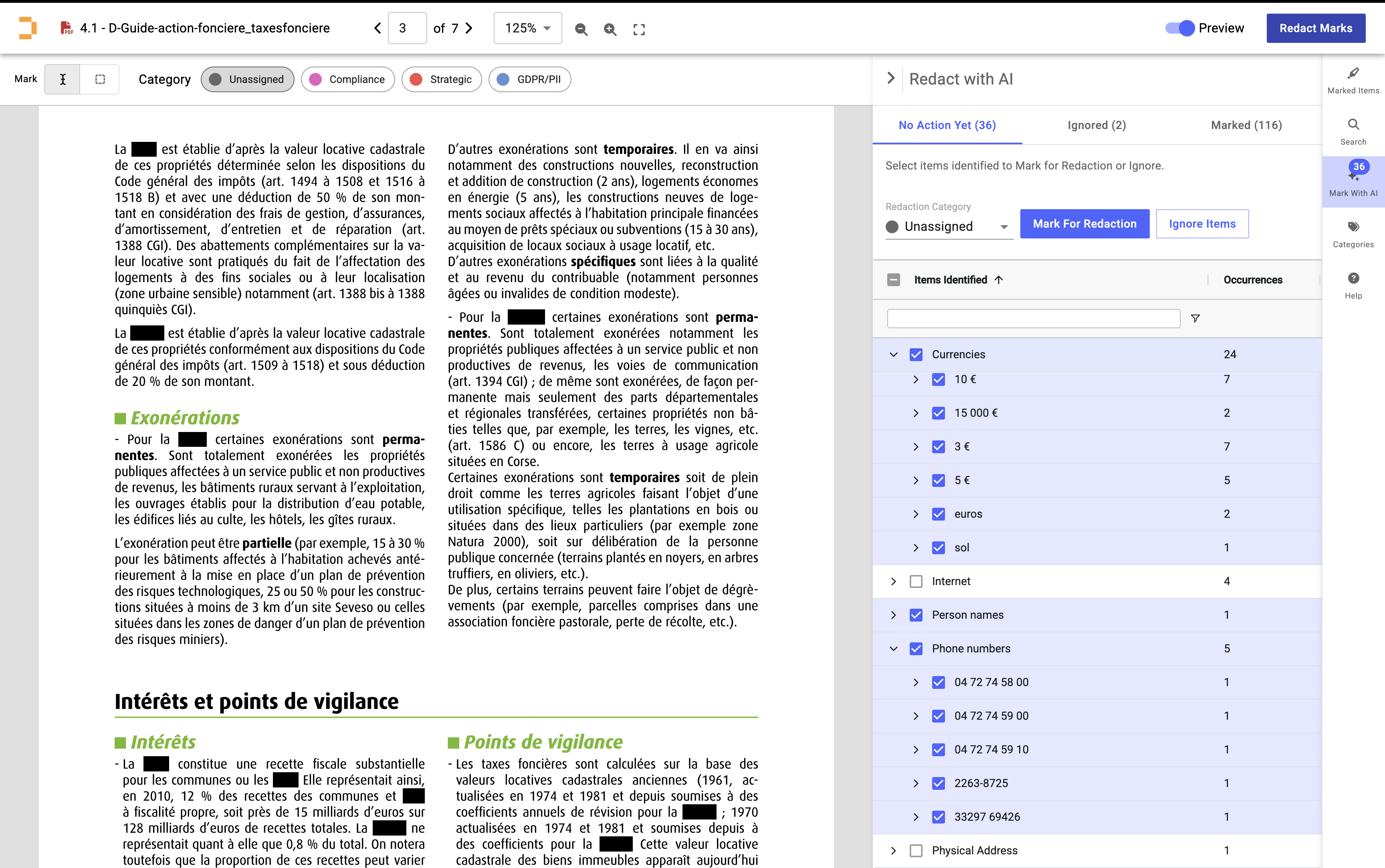Expand the Physical Address group
Viewport: 1385px width, 868px height.
pos(894,850)
